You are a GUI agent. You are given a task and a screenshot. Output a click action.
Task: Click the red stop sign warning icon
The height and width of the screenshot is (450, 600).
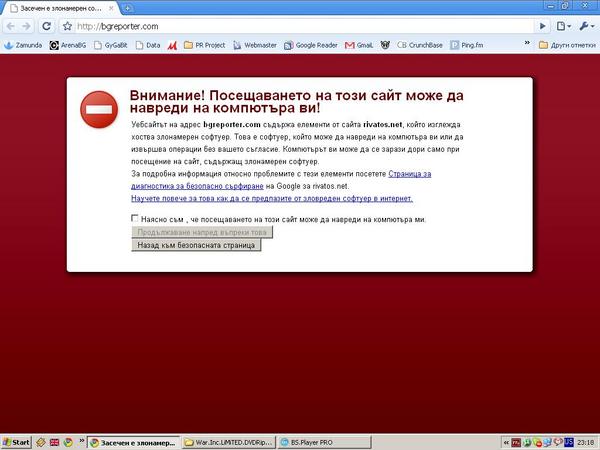pyautogui.click(x=99, y=109)
